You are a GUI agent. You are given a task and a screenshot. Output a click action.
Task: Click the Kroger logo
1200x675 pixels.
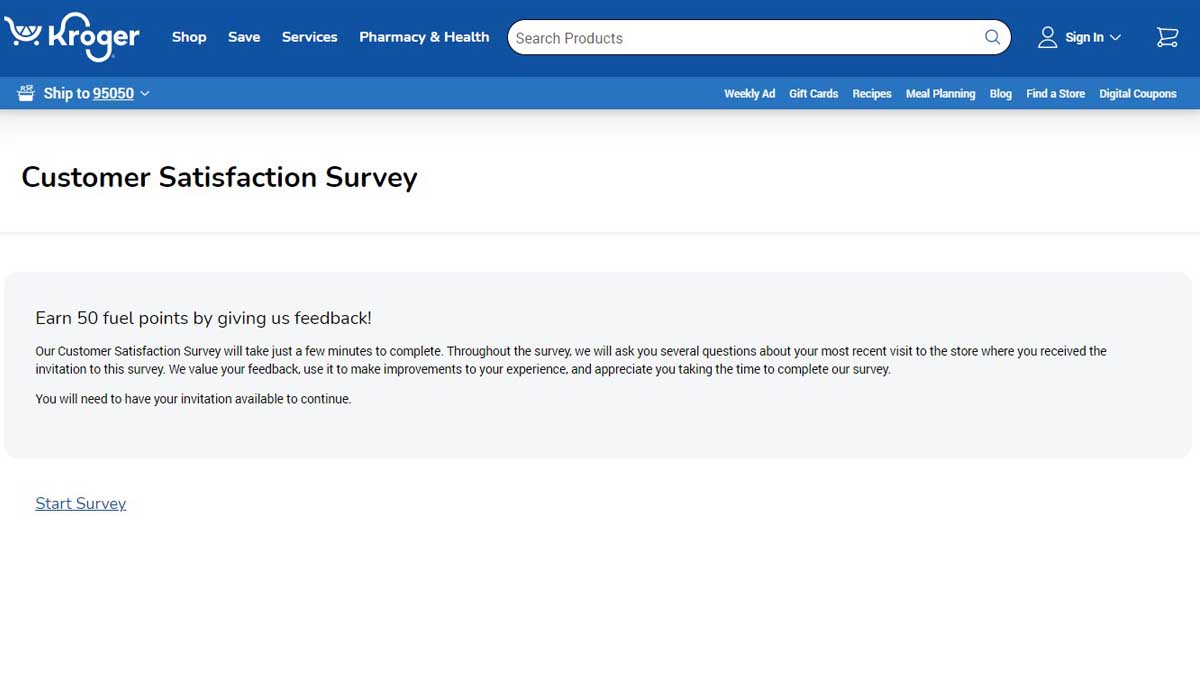[72, 37]
